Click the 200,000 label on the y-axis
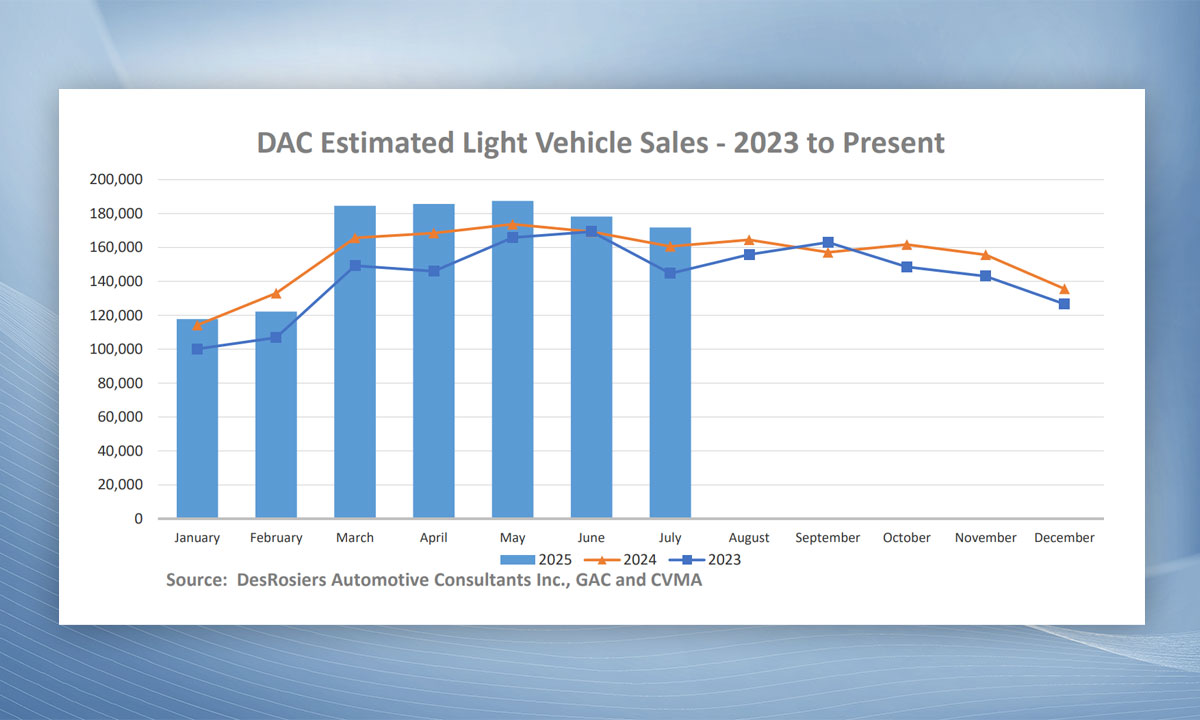This screenshot has height=720, width=1200. point(117,180)
